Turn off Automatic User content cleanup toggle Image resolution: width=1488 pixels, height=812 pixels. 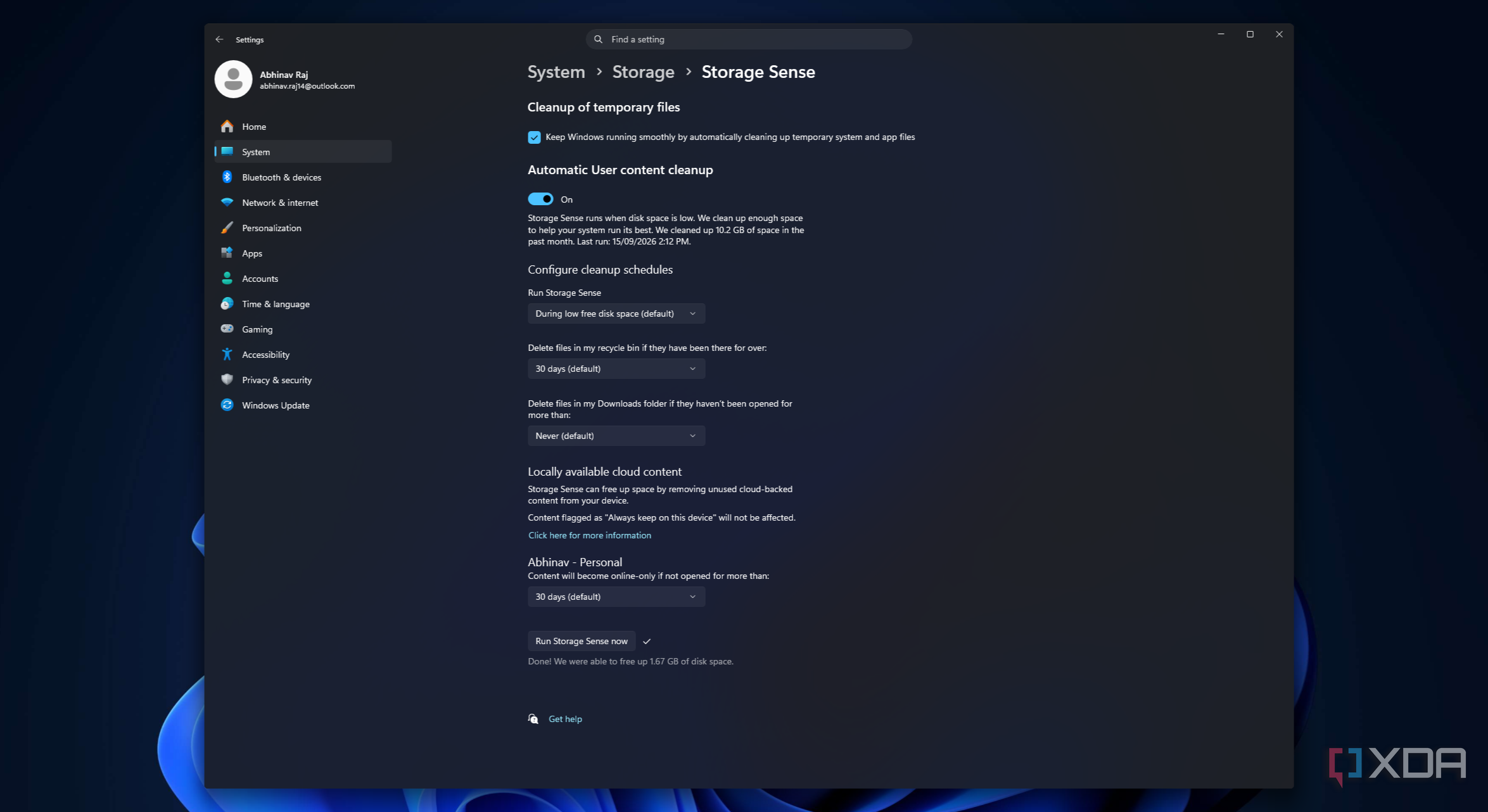(x=540, y=199)
